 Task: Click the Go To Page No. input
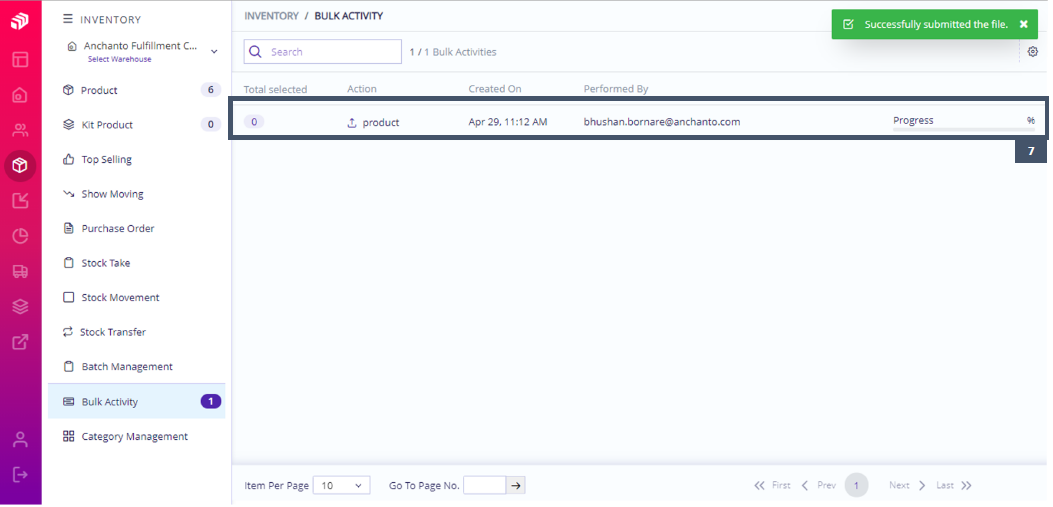click(484, 486)
